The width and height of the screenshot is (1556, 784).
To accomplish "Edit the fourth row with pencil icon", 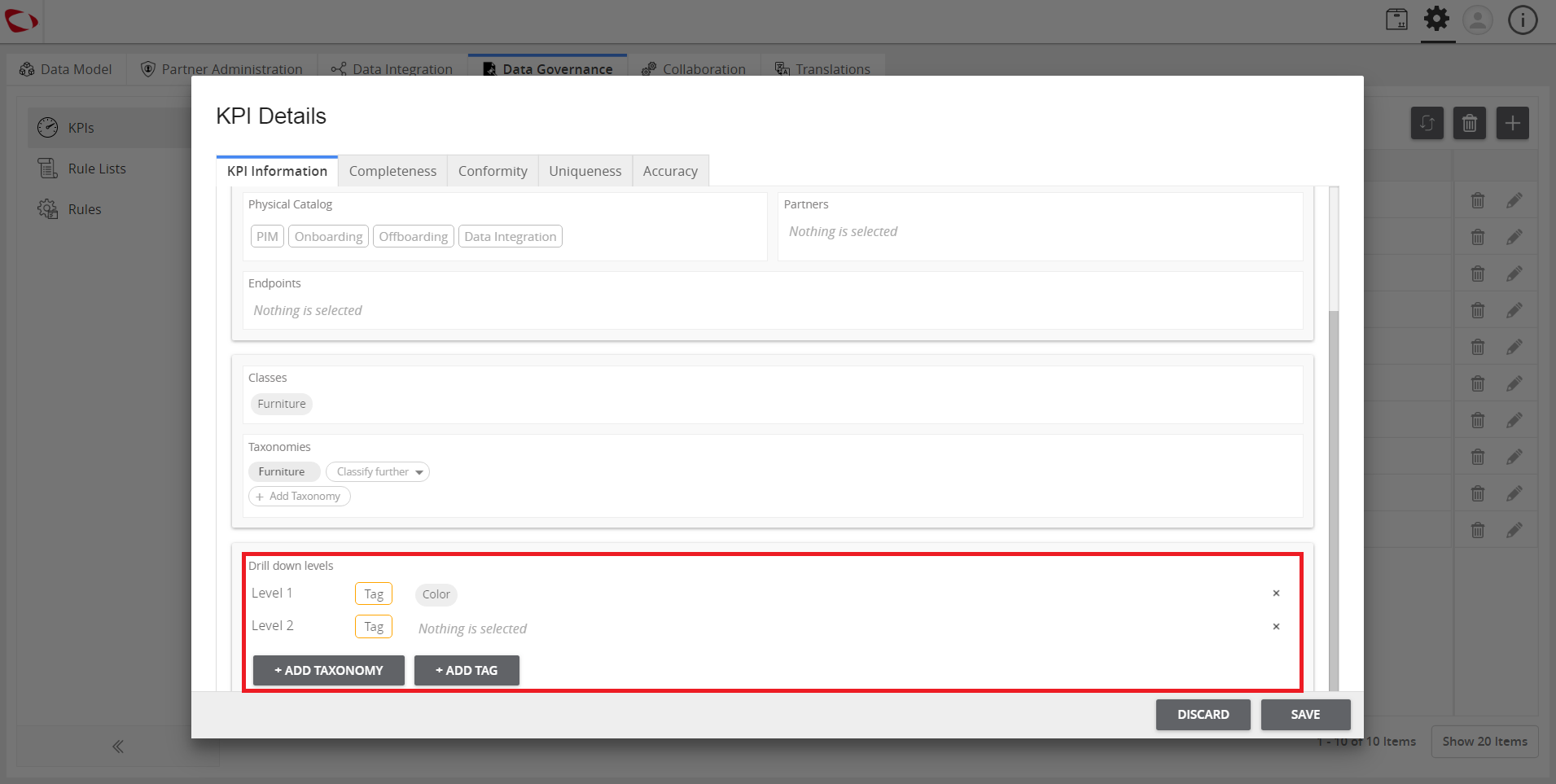I will [1514, 310].
